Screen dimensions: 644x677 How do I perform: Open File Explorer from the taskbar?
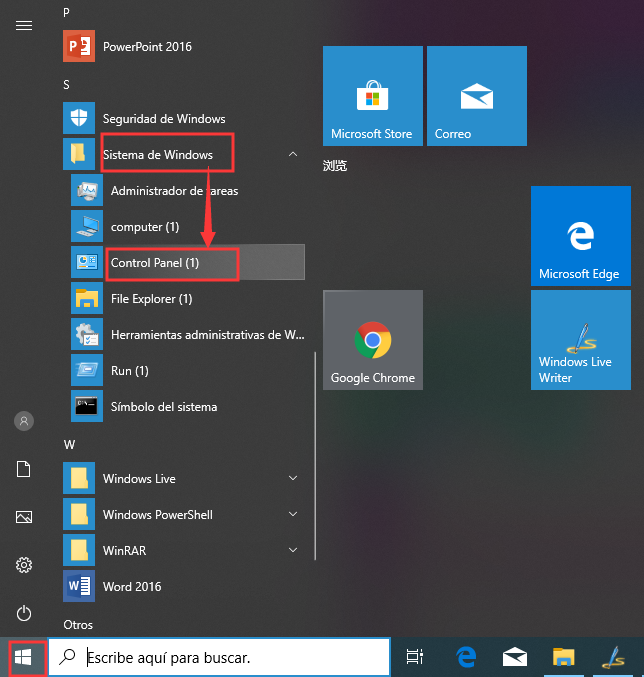[564, 657]
